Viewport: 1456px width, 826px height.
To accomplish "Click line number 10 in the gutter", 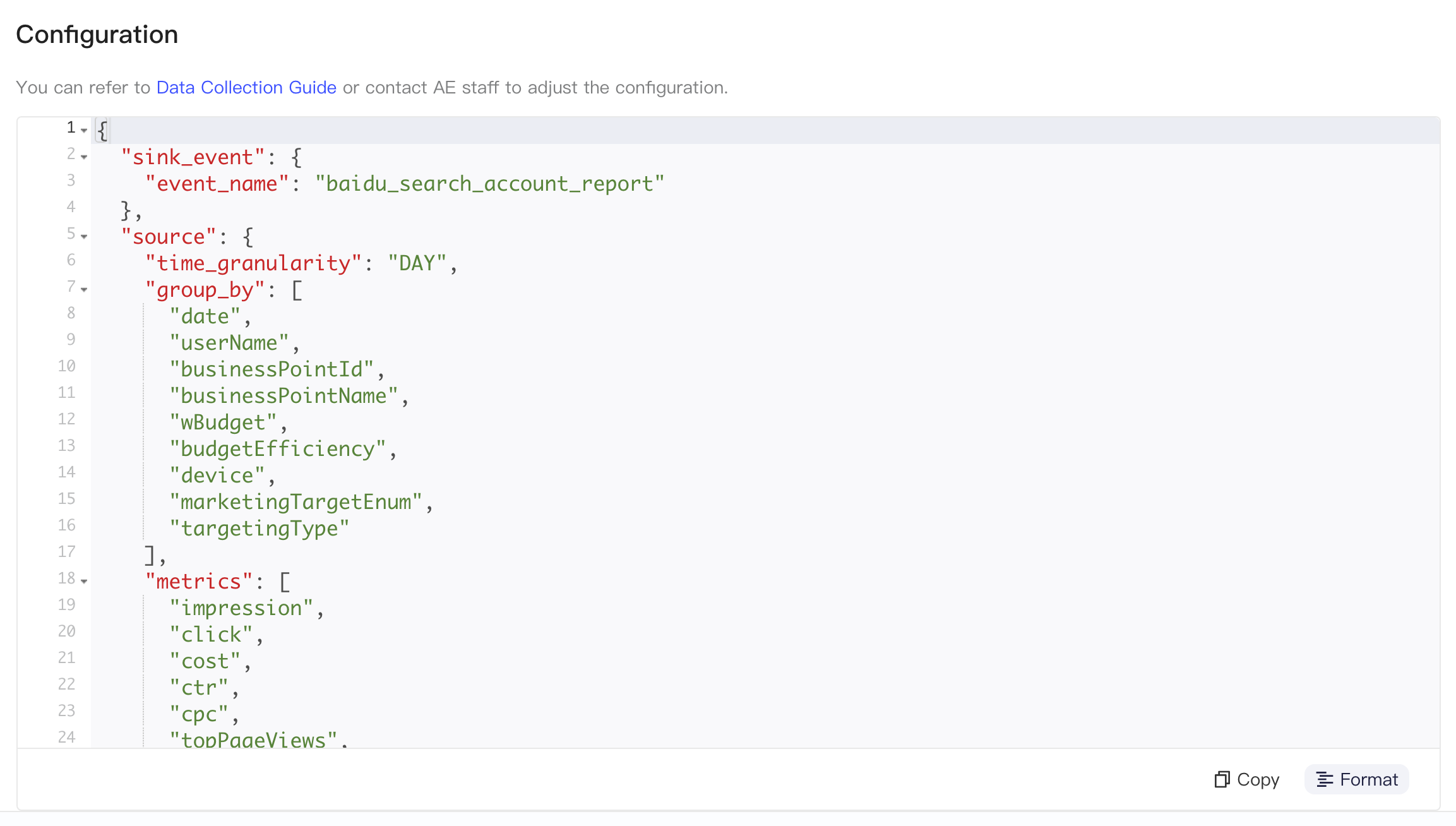I will [x=67, y=366].
